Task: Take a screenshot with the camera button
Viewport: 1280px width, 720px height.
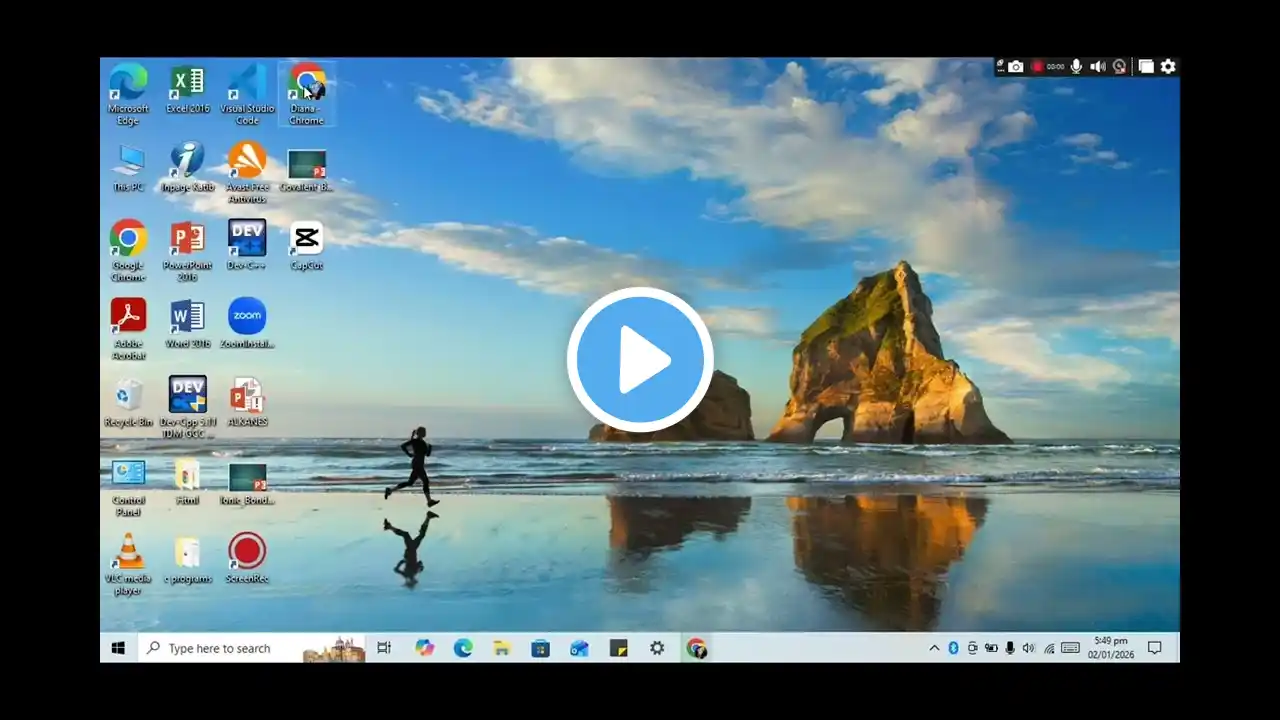Action: click(1016, 67)
